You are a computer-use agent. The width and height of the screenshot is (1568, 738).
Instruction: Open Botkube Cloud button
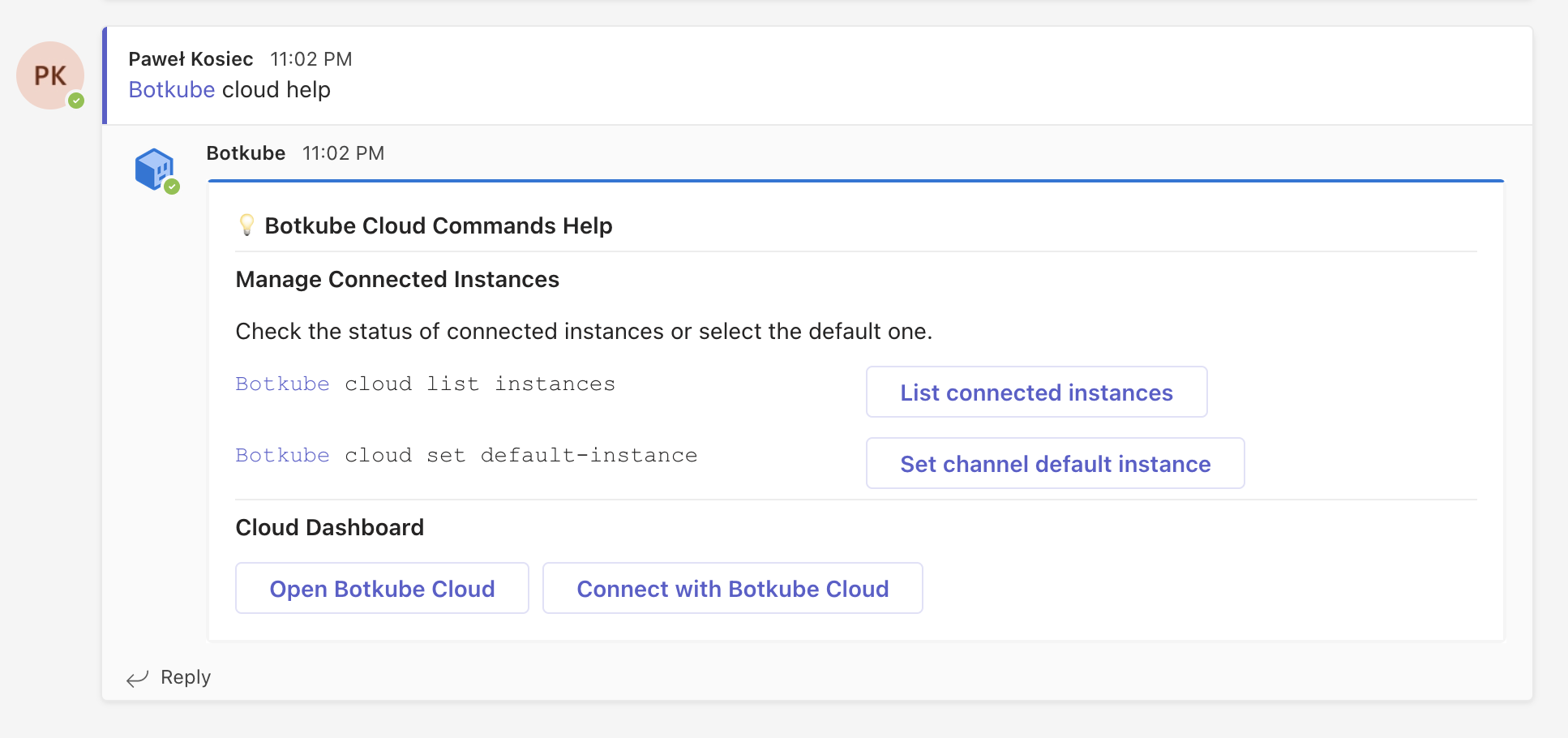point(382,589)
